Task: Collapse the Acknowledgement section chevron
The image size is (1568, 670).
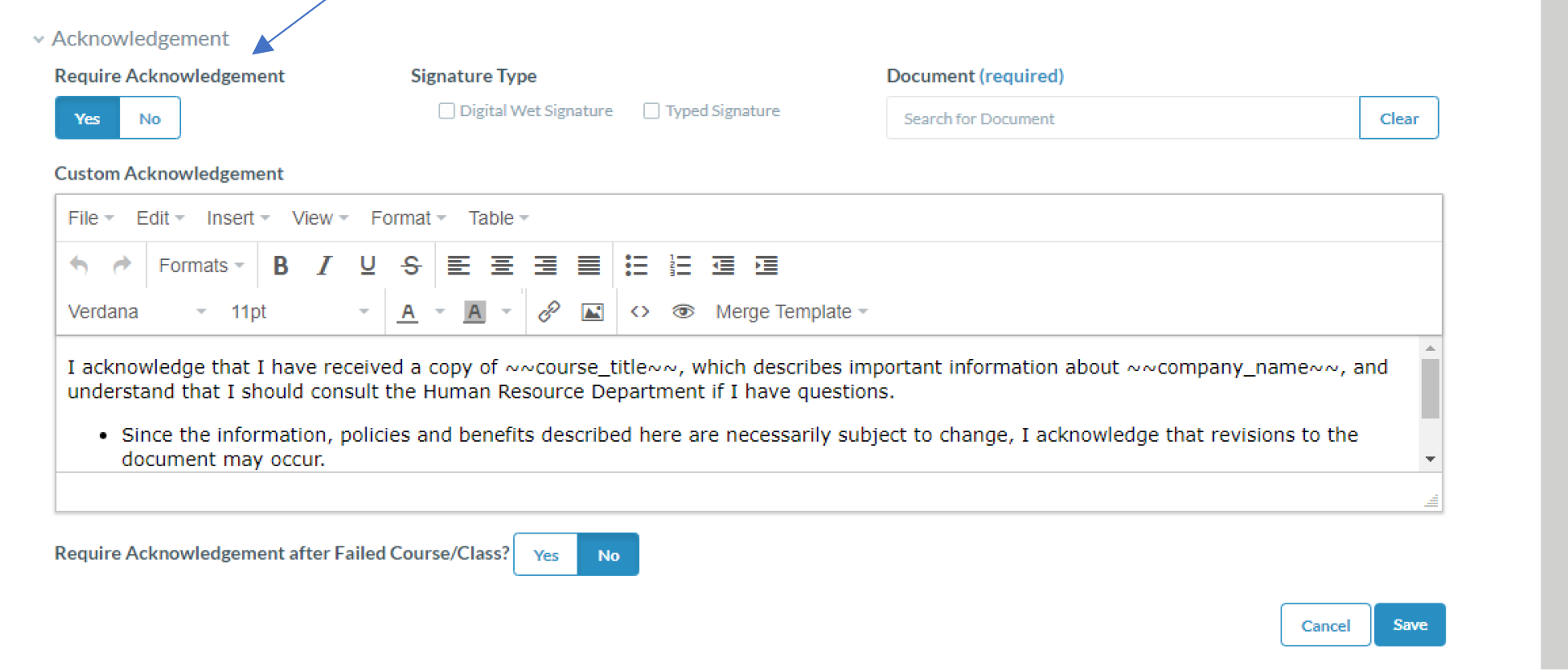Action: click(38, 39)
